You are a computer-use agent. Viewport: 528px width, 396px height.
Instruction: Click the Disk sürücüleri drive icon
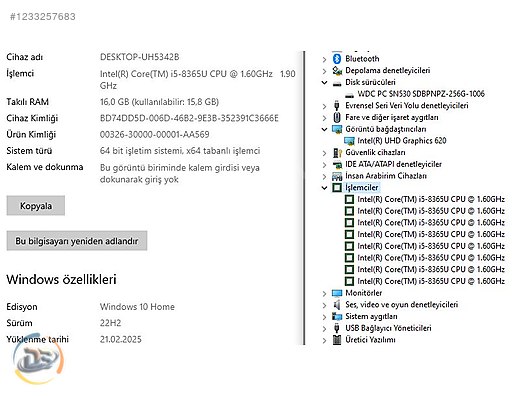click(x=337, y=83)
